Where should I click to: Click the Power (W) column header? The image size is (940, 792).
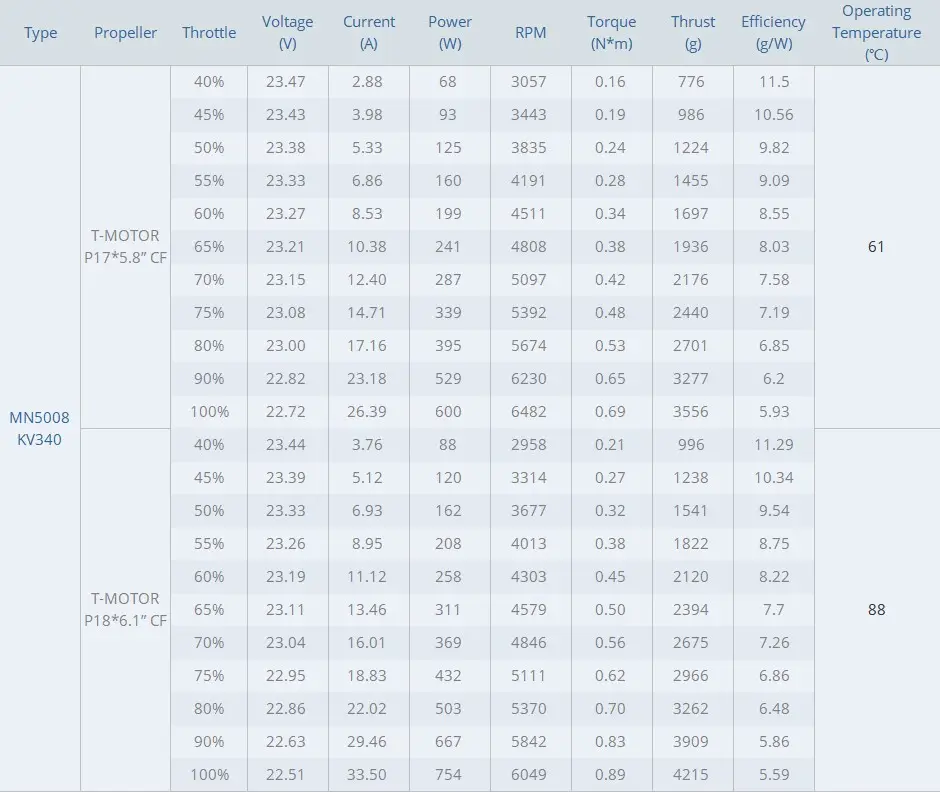pyautogui.click(x=449, y=33)
